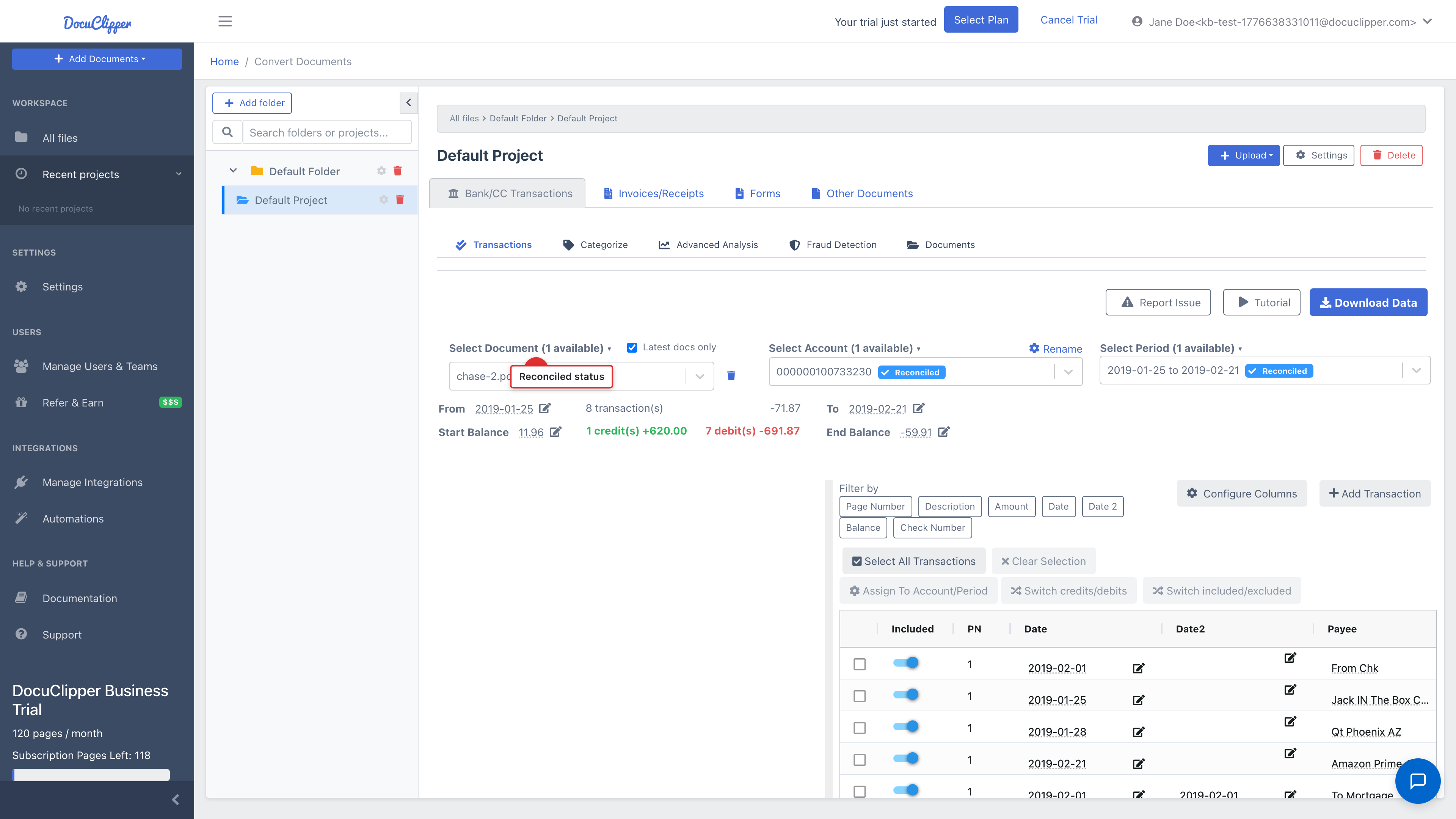Switch to Other Documents tab
The width and height of the screenshot is (1456, 819).
[862, 193]
